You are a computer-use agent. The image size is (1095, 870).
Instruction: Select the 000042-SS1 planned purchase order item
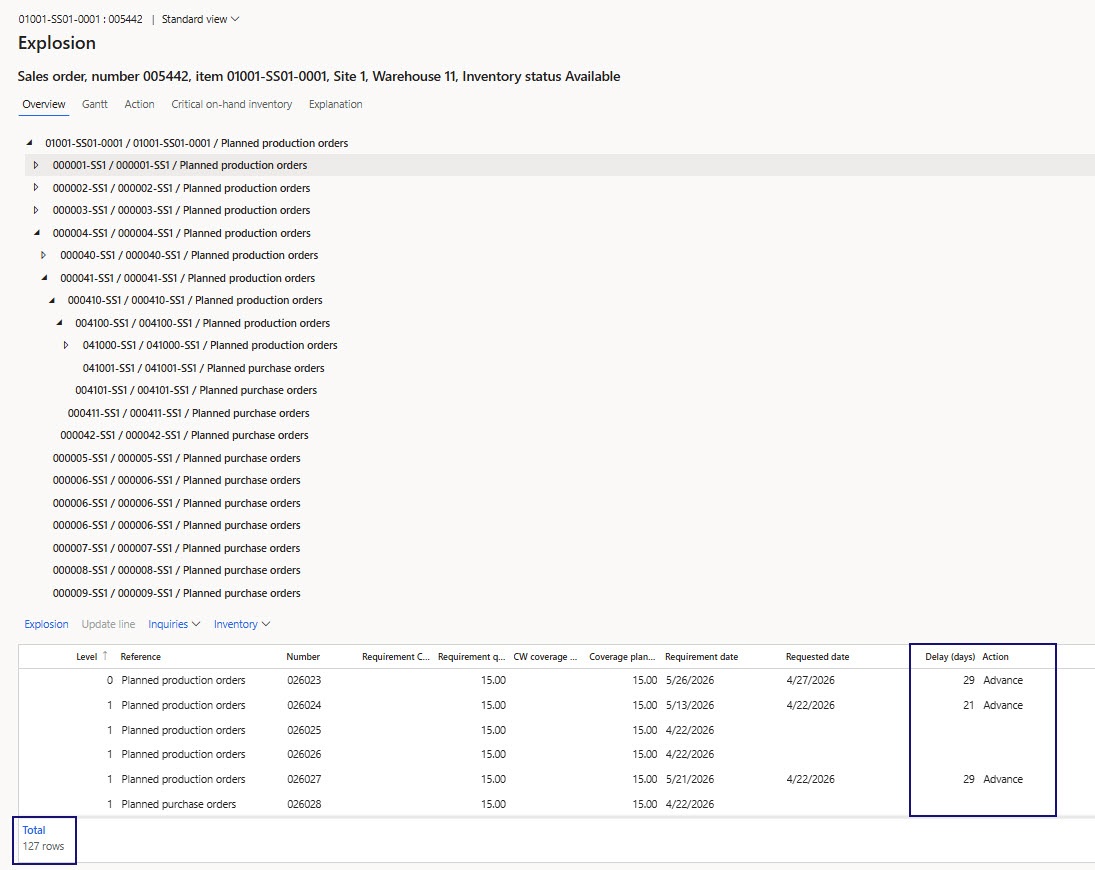pyautogui.click(x=184, y=435)
